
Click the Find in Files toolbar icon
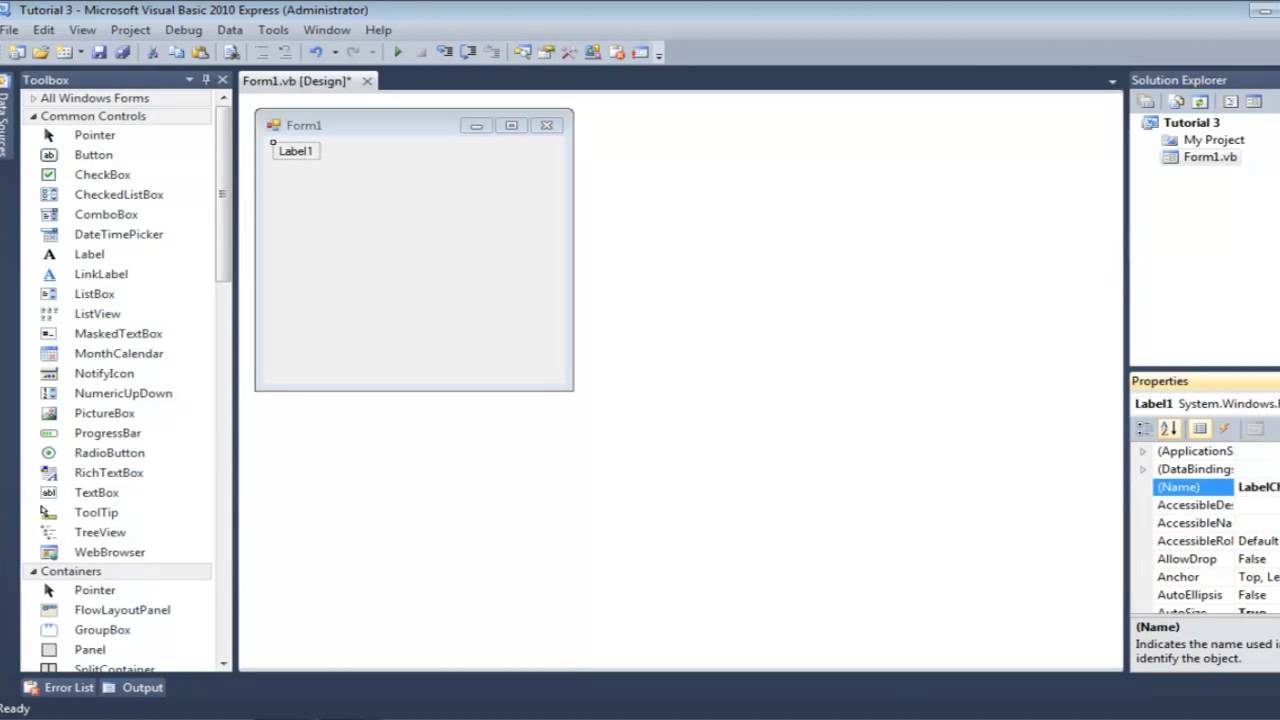pyautogui.click(x=231, y=52)
